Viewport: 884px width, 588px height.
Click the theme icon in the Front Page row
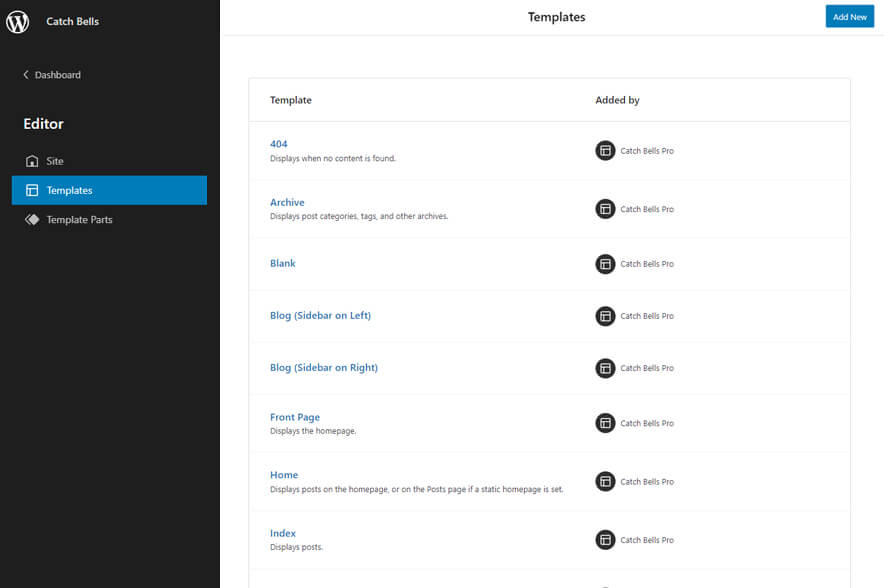point(605,423)
